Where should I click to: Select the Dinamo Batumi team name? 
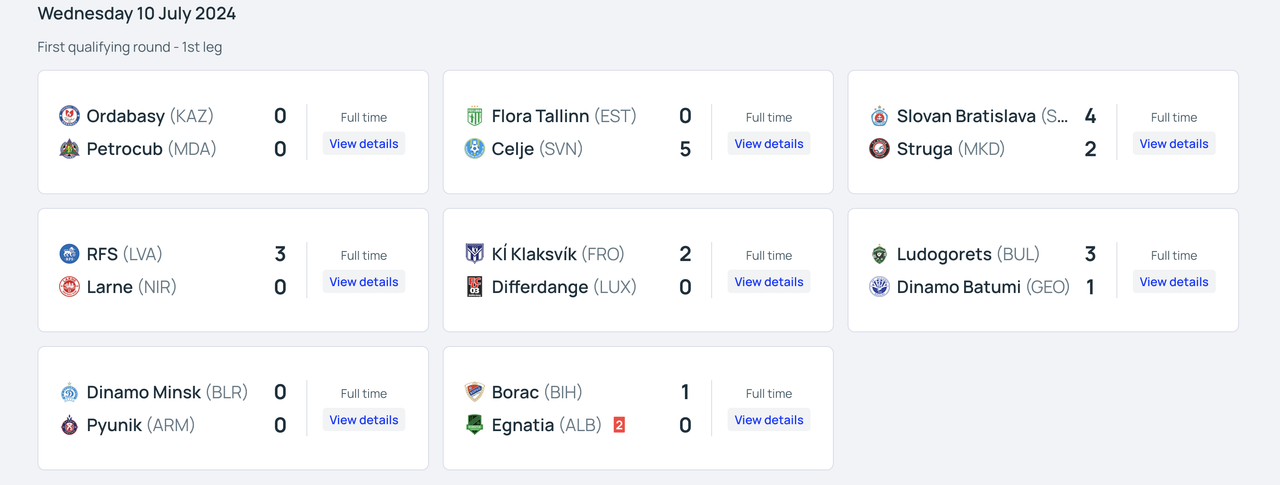(958, 287)
